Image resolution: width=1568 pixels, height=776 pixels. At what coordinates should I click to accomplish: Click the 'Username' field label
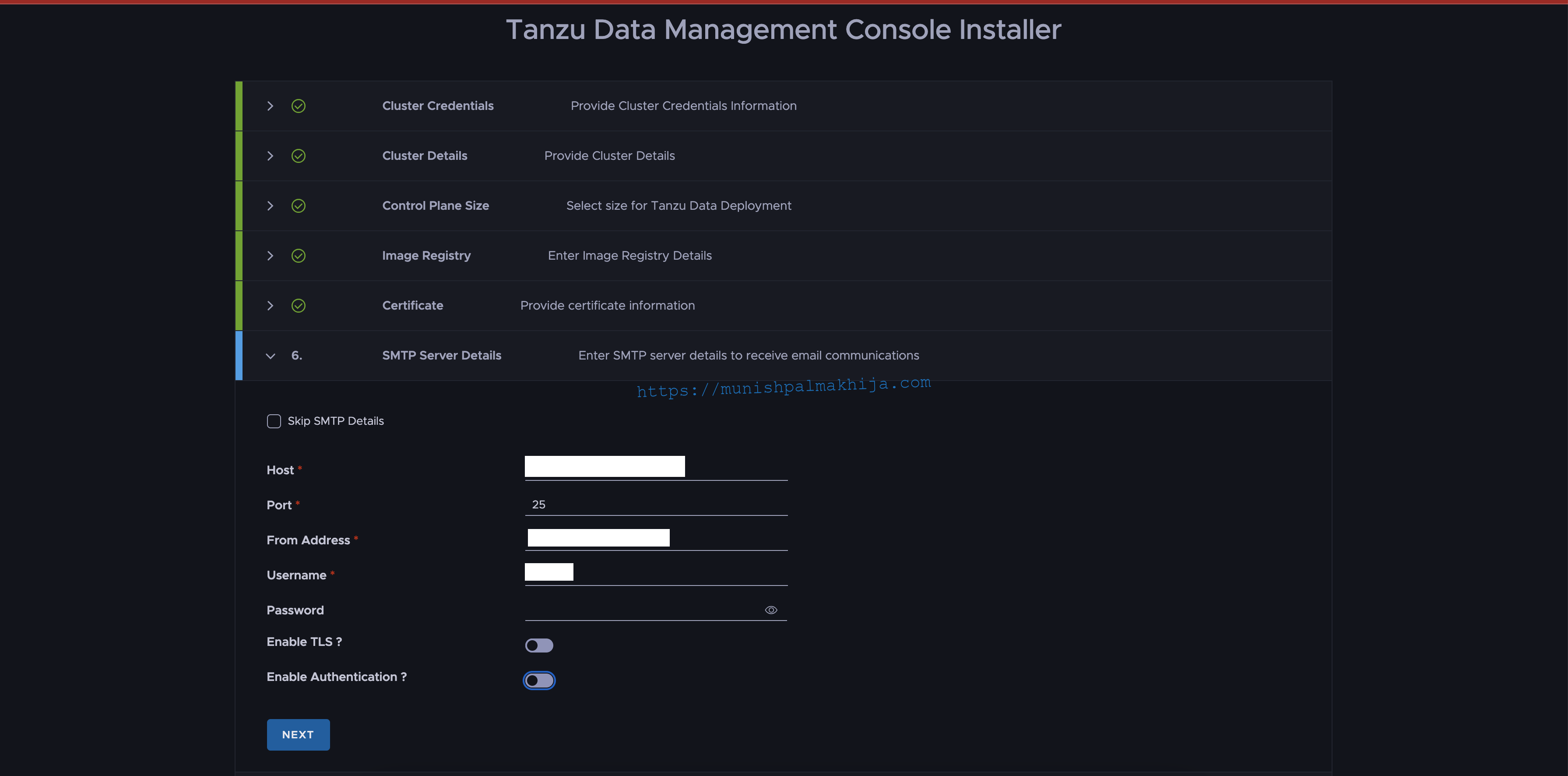point(296,575)
